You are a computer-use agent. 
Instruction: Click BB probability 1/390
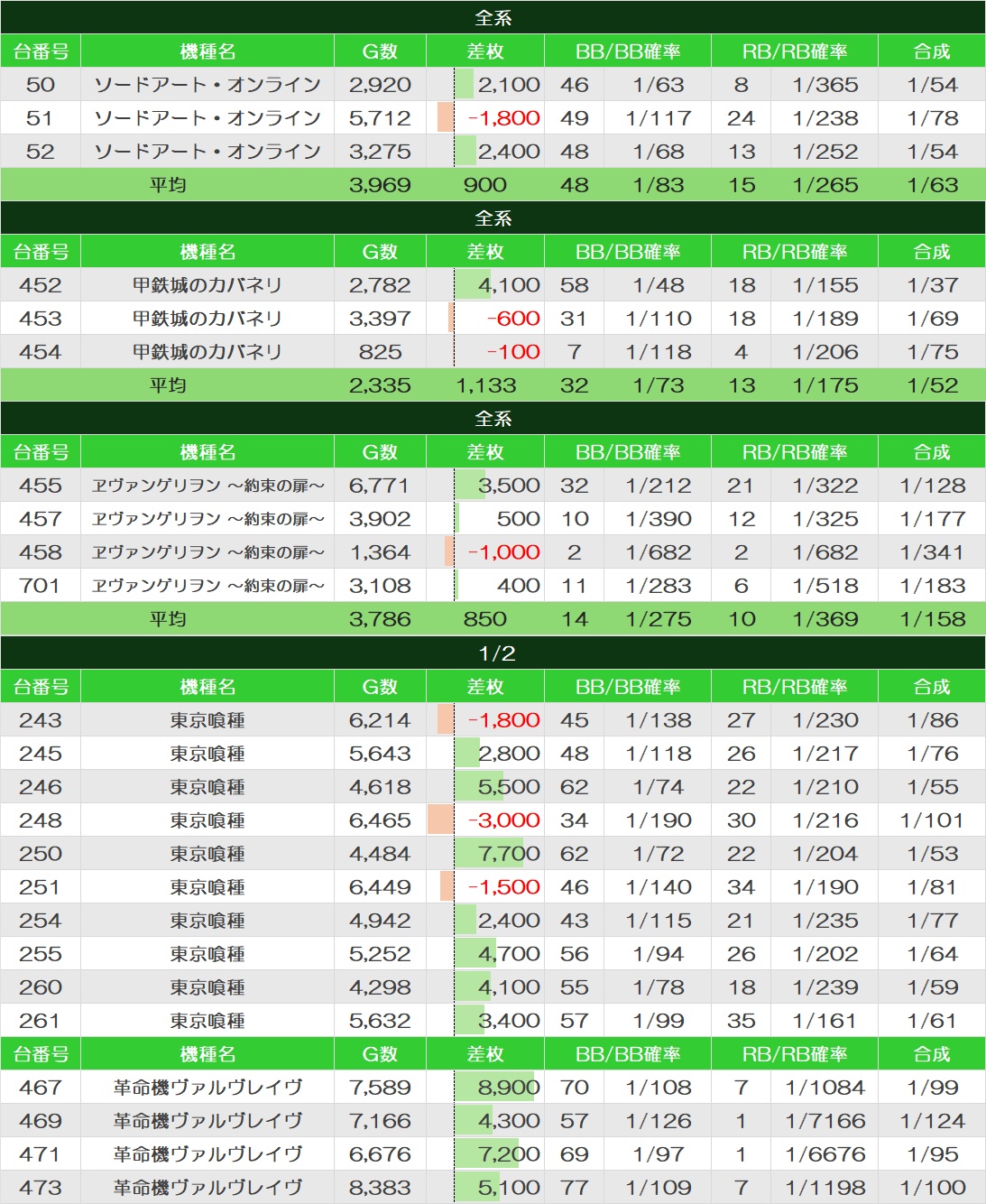pyautogui.click(x=659, y=519)
